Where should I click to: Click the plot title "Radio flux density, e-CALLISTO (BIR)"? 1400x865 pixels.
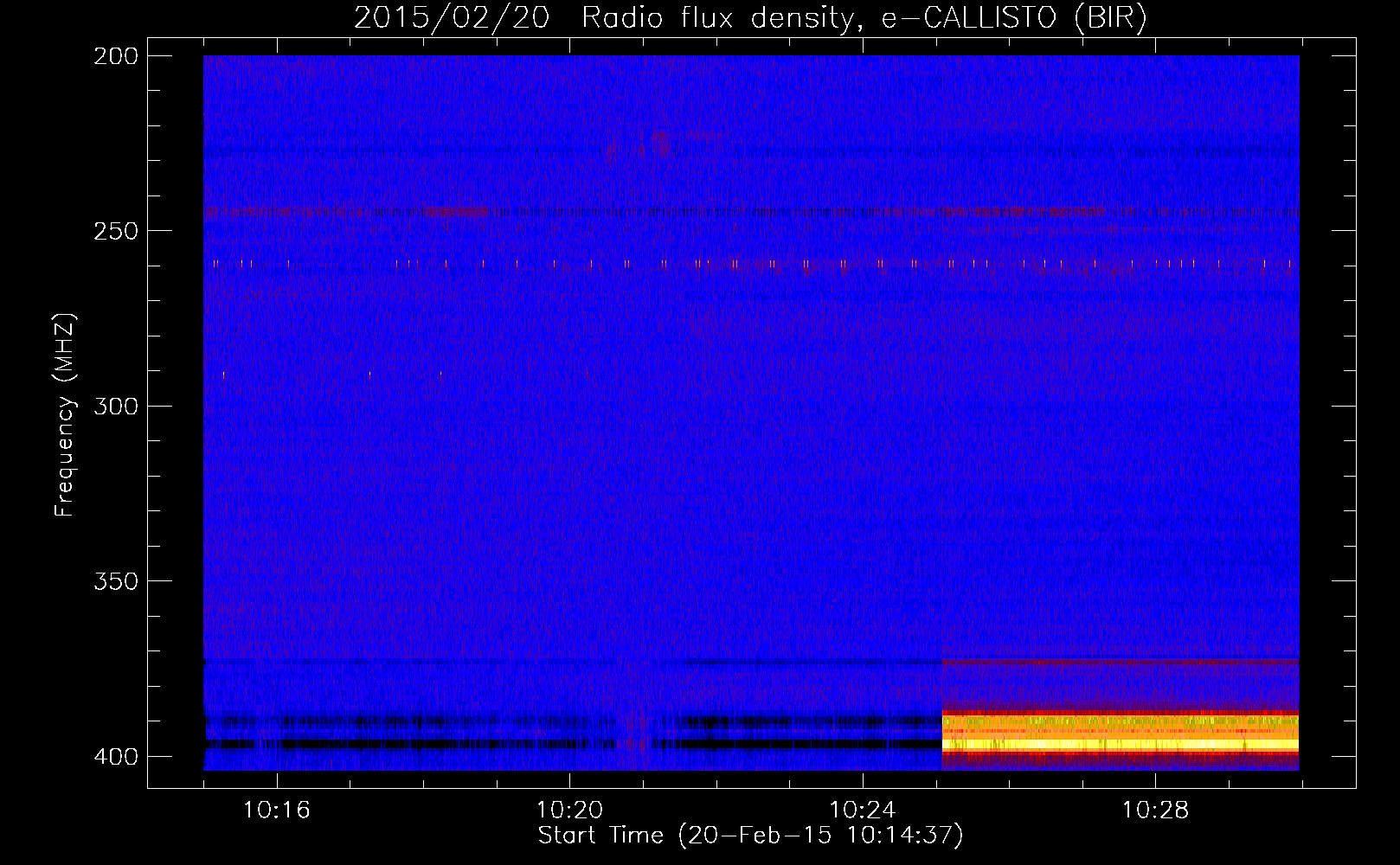864,18
